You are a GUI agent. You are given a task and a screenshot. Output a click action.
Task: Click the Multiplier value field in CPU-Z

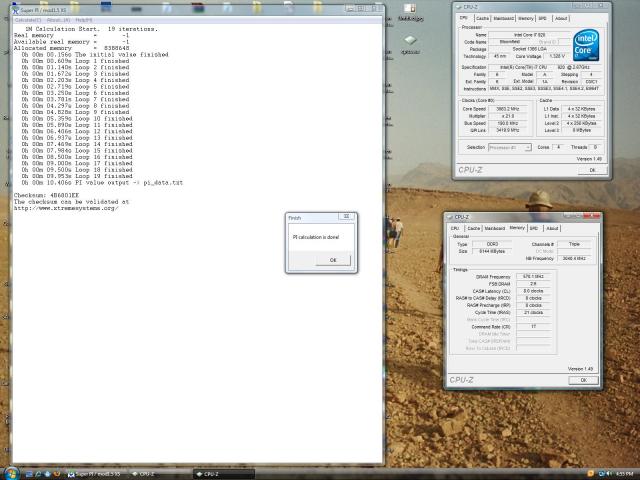tap(507, 116)
